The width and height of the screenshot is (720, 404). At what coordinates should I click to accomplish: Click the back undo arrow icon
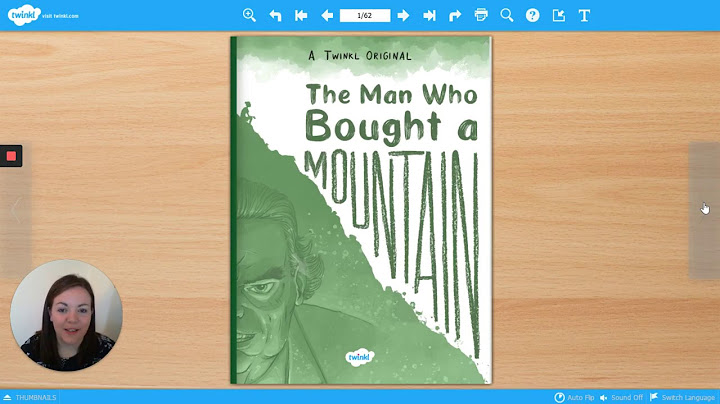coord(275,16)
